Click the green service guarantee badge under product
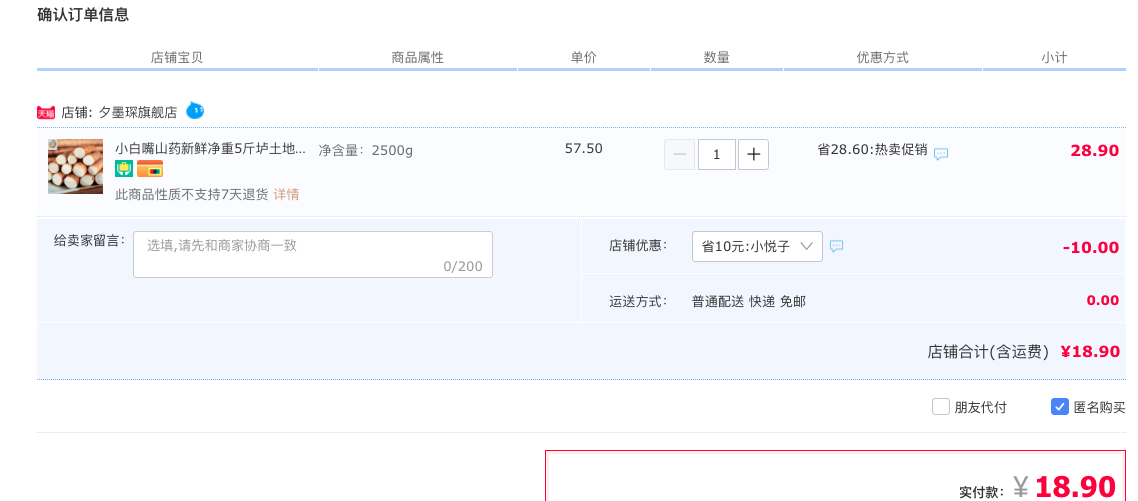Image resolution: width=1138 pixels, height=501 pixels. (x=123, y=168)
